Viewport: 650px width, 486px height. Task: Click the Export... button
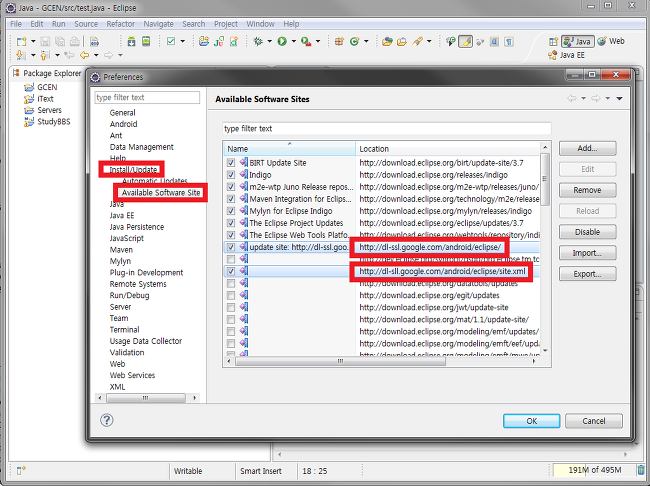587,274
